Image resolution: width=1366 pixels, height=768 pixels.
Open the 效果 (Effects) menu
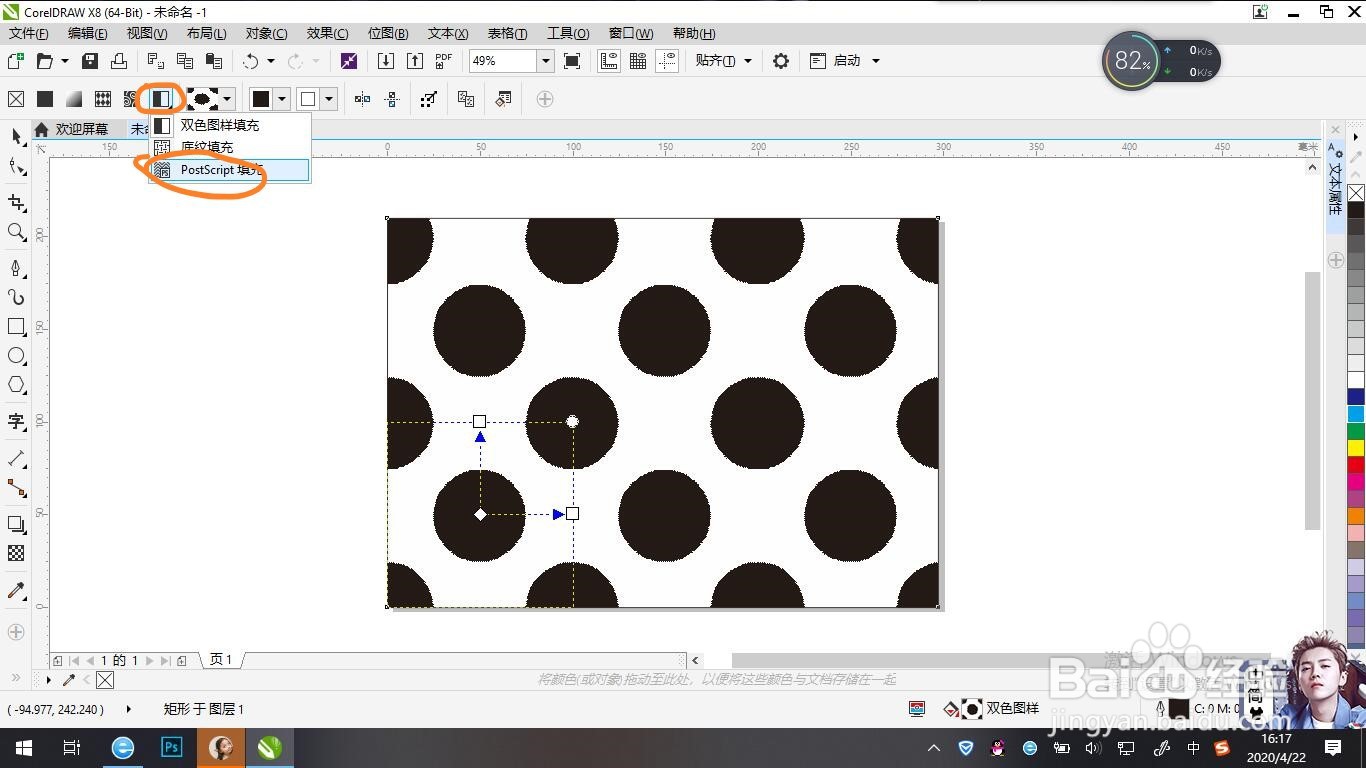(327, 34)
